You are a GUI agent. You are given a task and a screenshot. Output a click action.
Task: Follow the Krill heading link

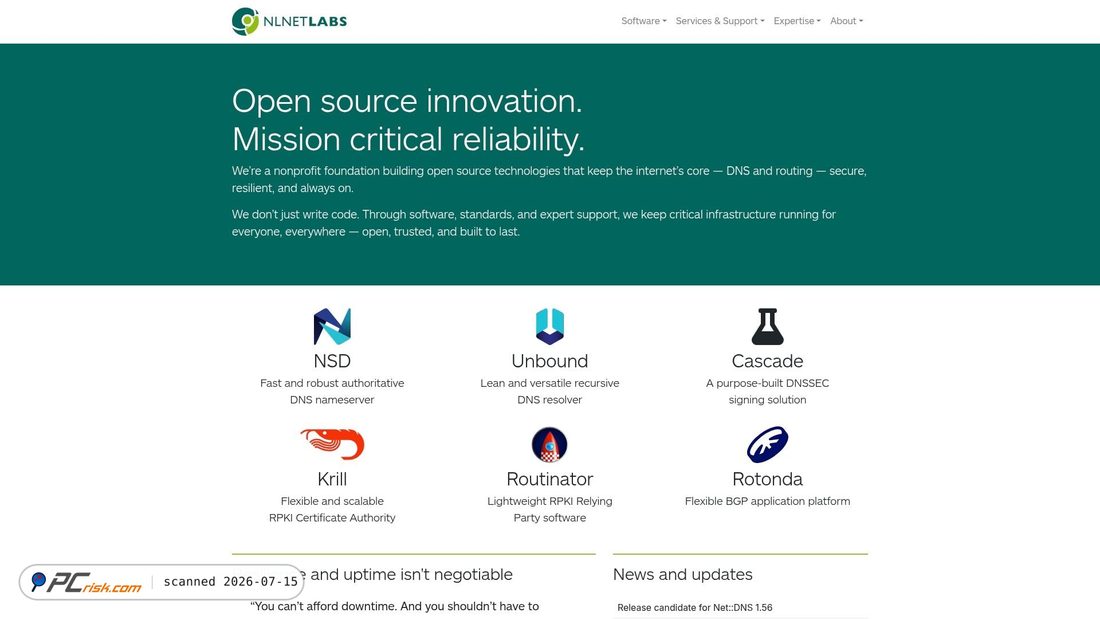[x=332, y=479]
